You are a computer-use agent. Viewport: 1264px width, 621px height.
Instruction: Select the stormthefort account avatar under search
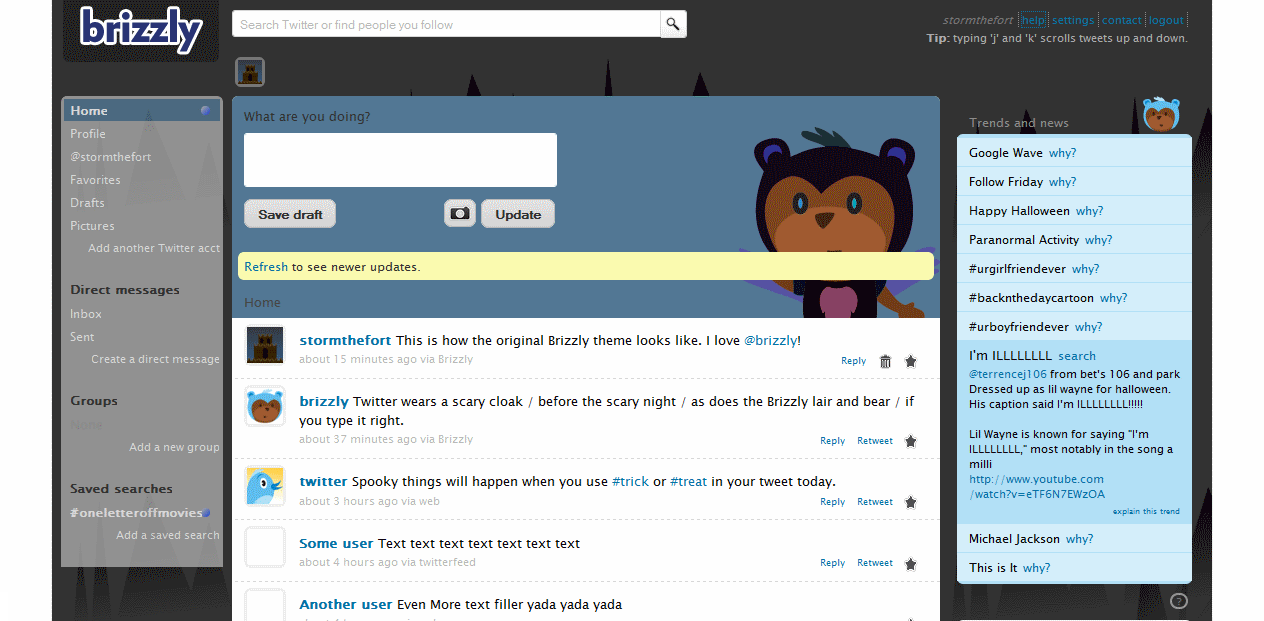pos(250,72)
